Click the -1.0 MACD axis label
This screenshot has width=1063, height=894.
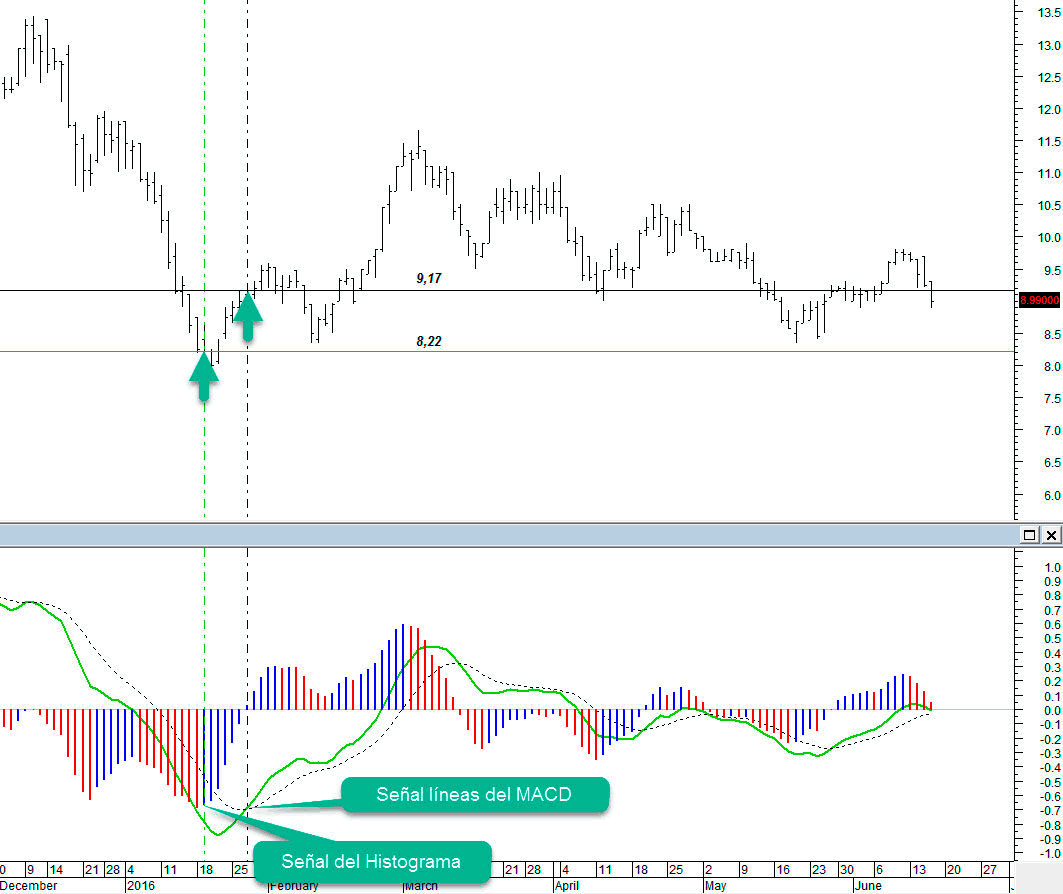pyautogui.click(x=1050, y=853)
